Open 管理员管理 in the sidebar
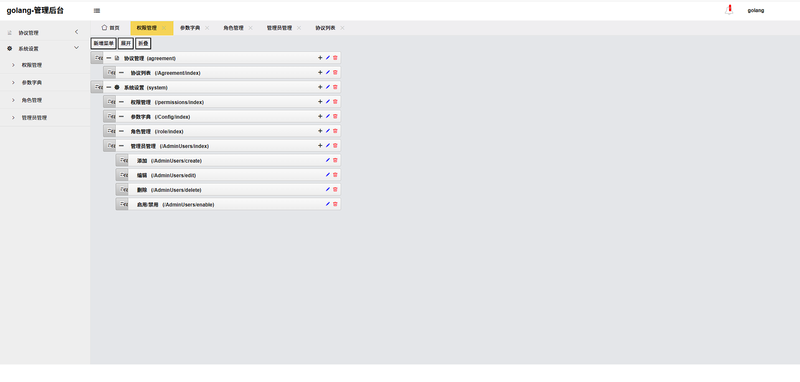 45,117
